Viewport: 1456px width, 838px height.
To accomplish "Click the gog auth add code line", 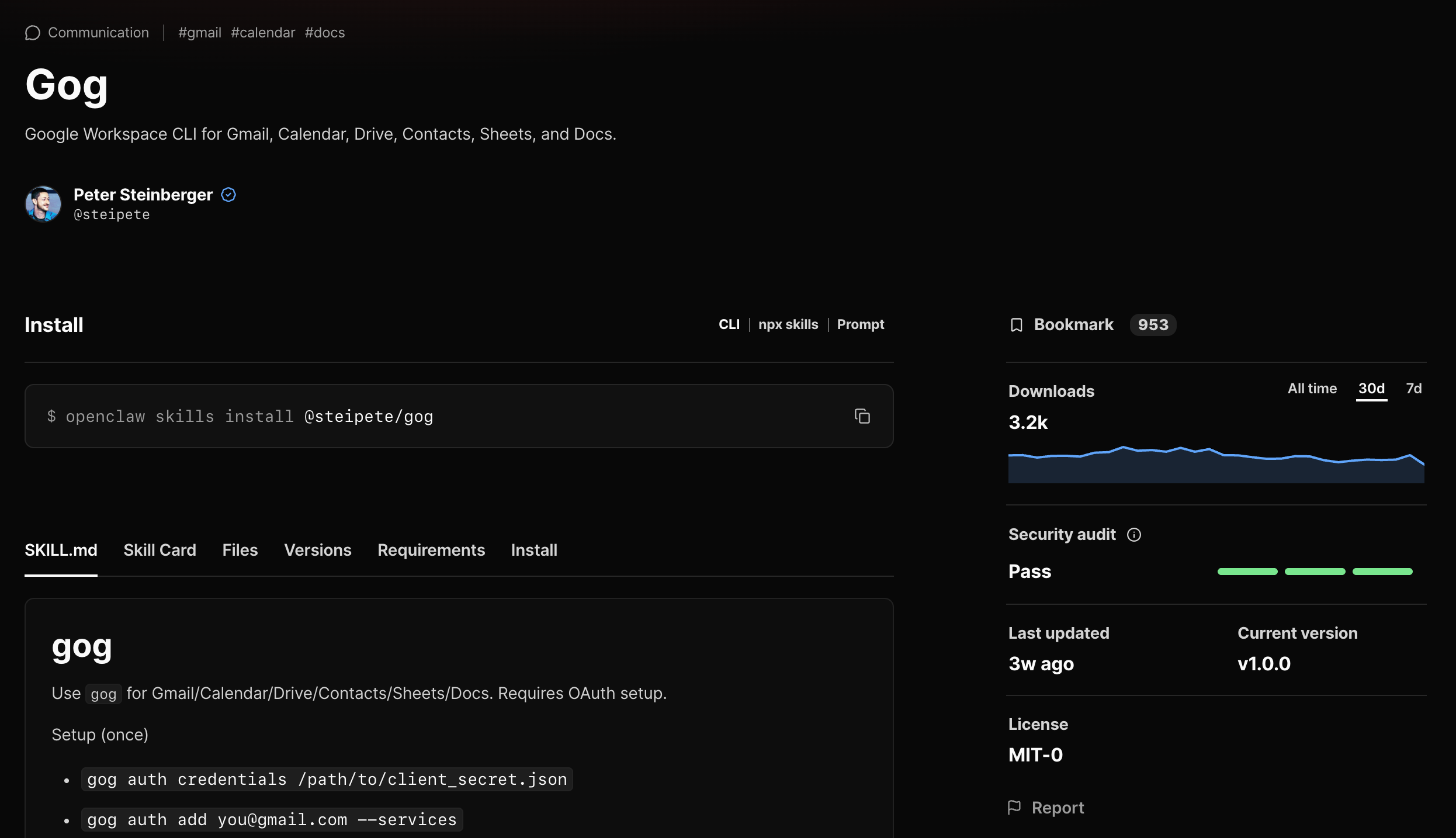I will click(x=272, y=820).
